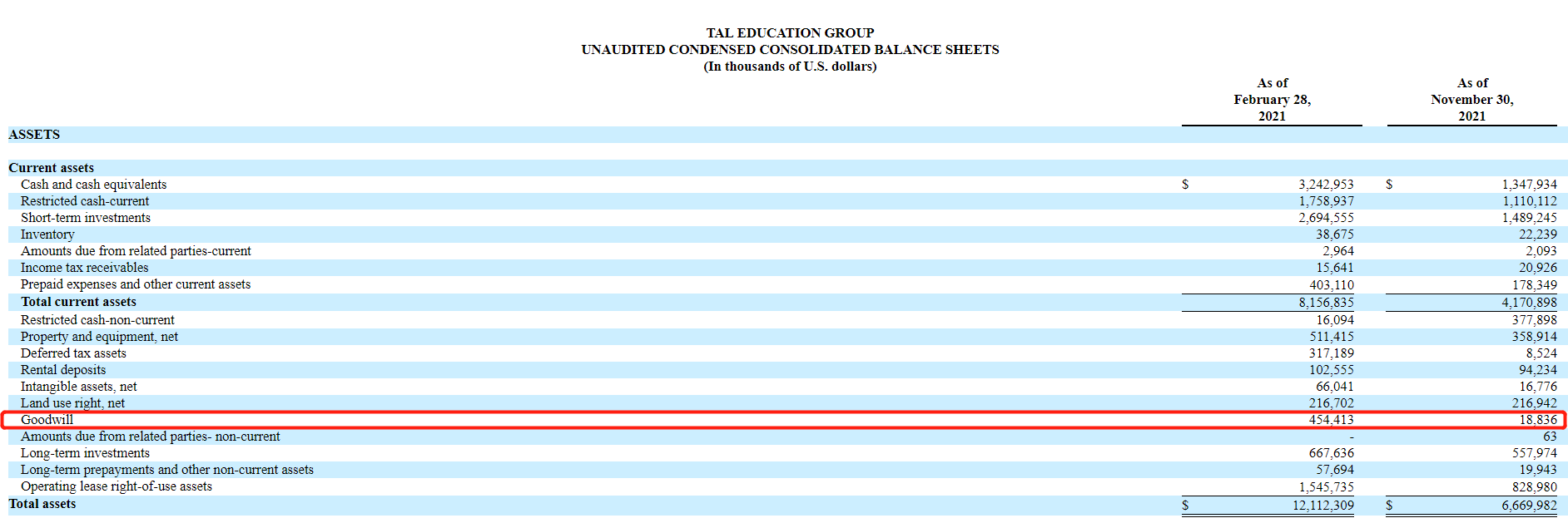Click the TAL EDUCATION GROUP title
This screenshot has width=1568, height=523.
[790, 33]
